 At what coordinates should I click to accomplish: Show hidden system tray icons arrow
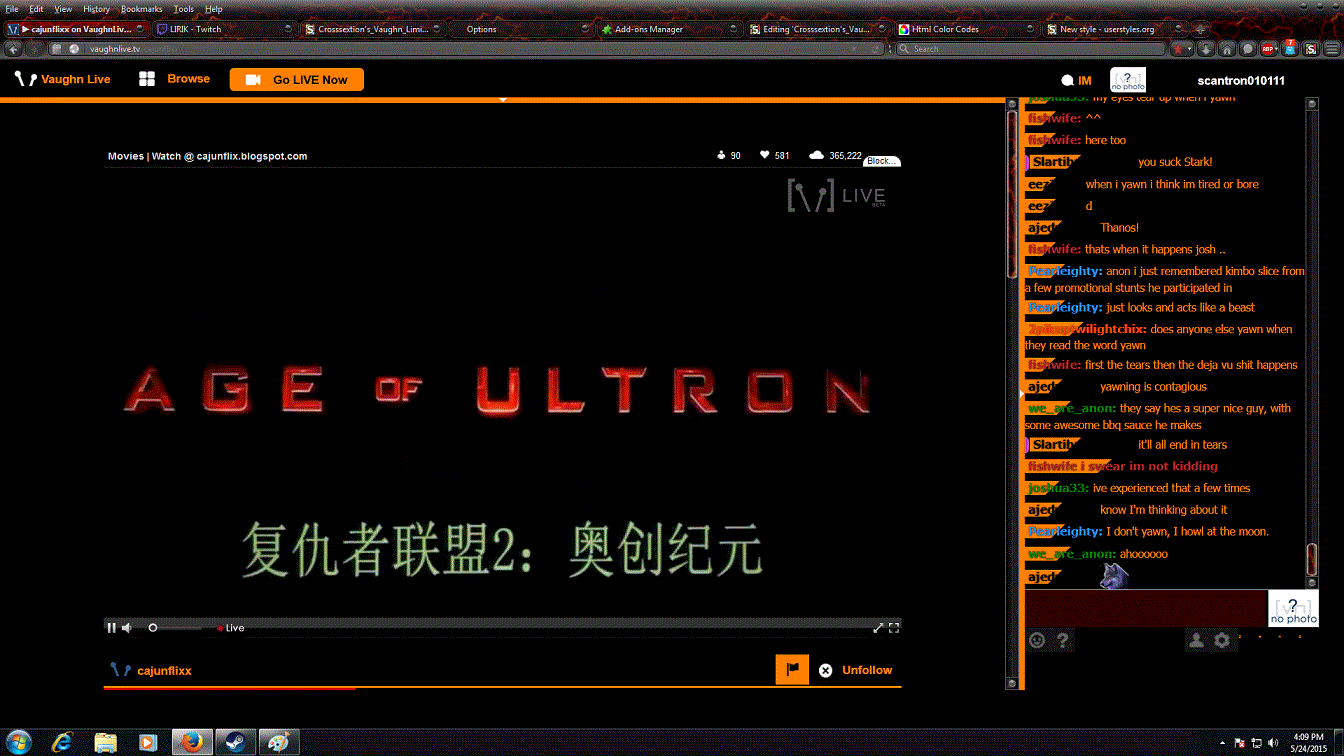pyautogui.click(x=1223, y=743)
